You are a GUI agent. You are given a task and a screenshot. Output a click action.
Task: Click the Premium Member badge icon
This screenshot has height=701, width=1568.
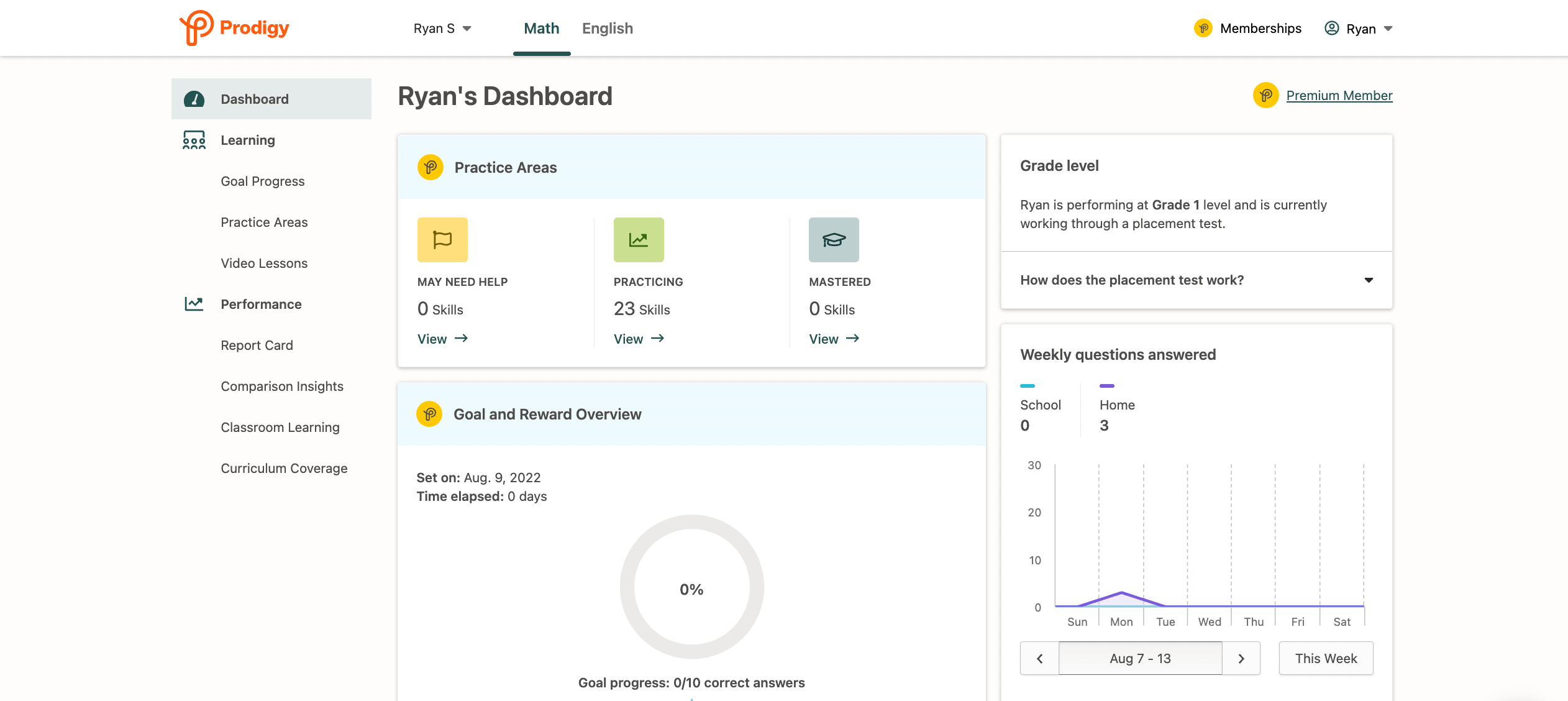pyautogui.click(x=1265, y=95)
